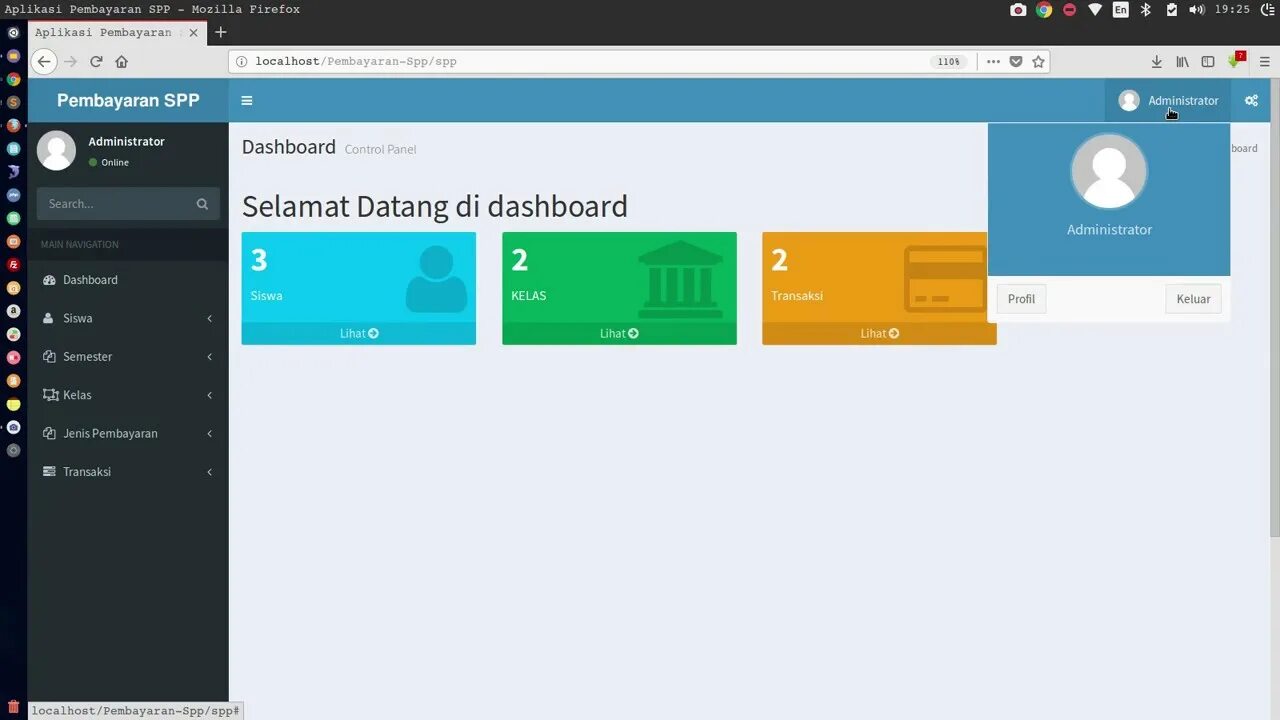Reload the page with the Firefox refresh icon

[x=96, y=61]
